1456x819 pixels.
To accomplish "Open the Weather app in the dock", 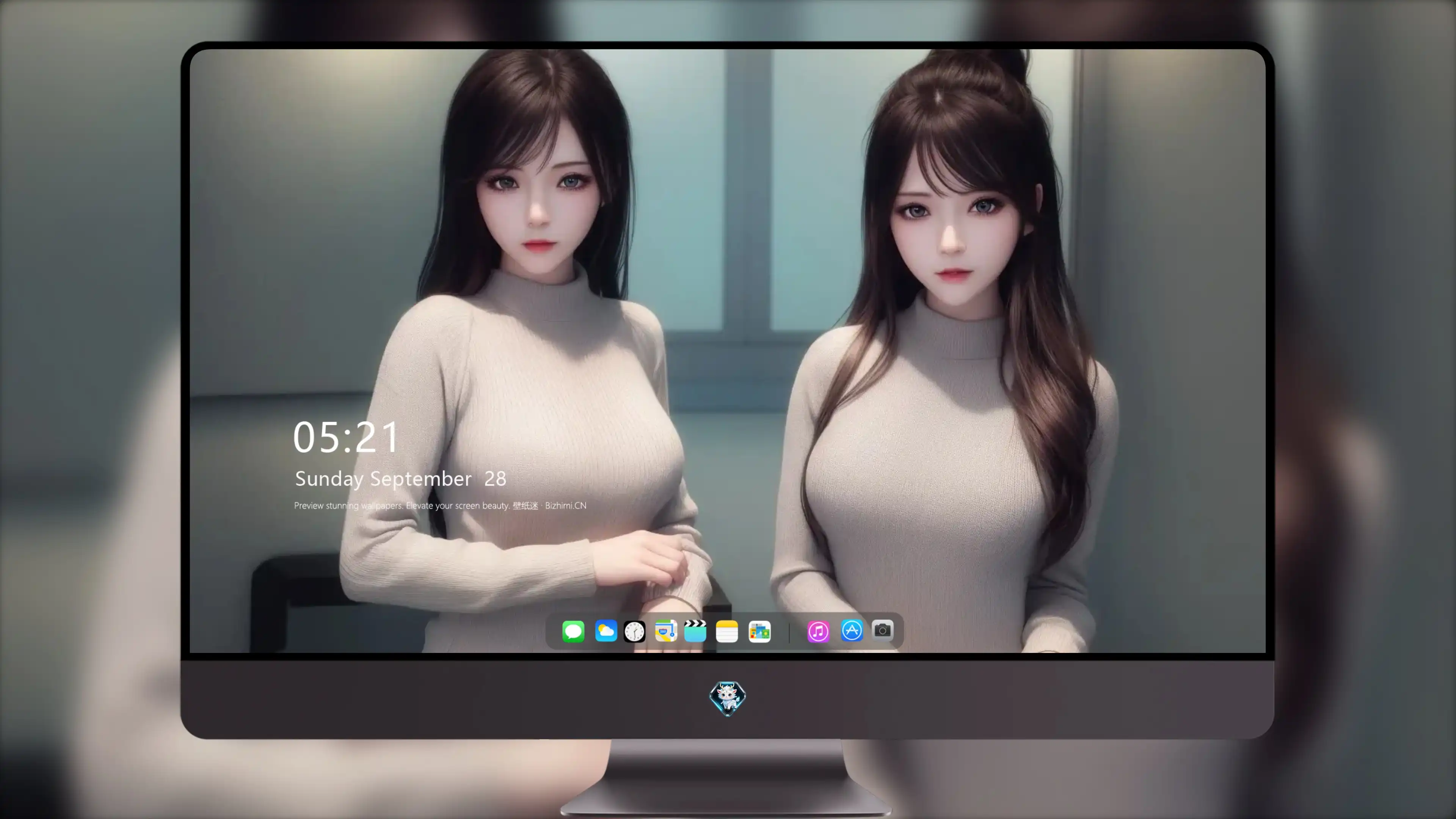I will point(606,631).
